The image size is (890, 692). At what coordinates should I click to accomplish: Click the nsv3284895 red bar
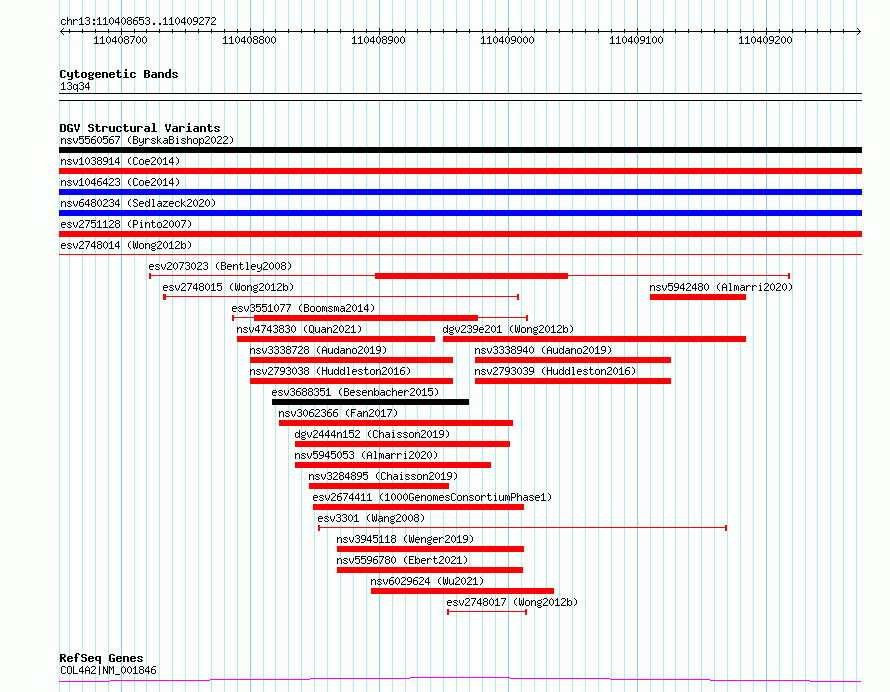[x=379, y=486]
